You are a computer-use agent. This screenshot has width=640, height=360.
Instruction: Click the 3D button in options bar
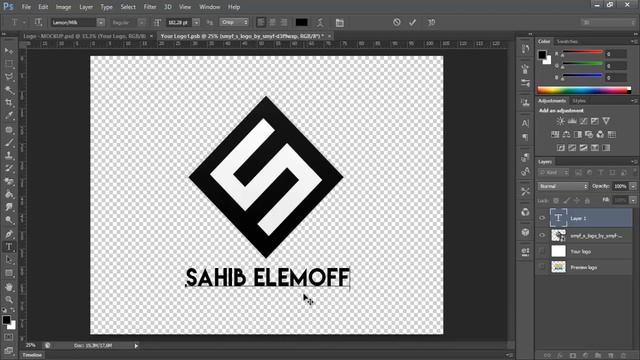pyautogui.click(x=431, y=22)
